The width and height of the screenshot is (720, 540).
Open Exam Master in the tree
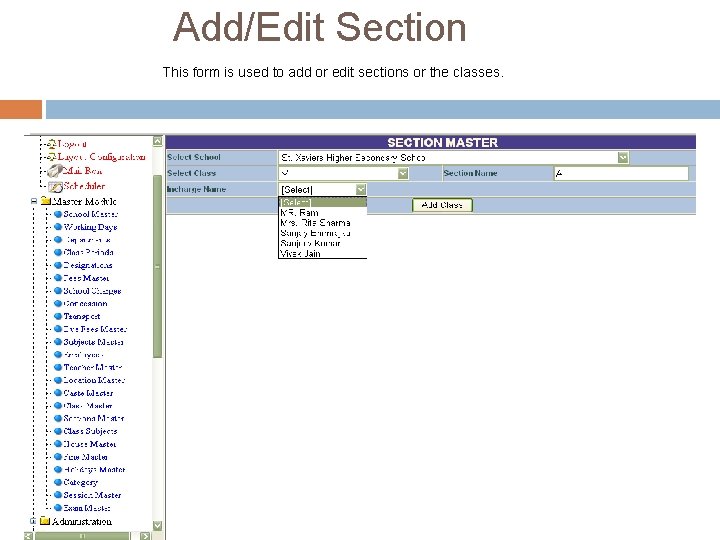tap(87, 508)
